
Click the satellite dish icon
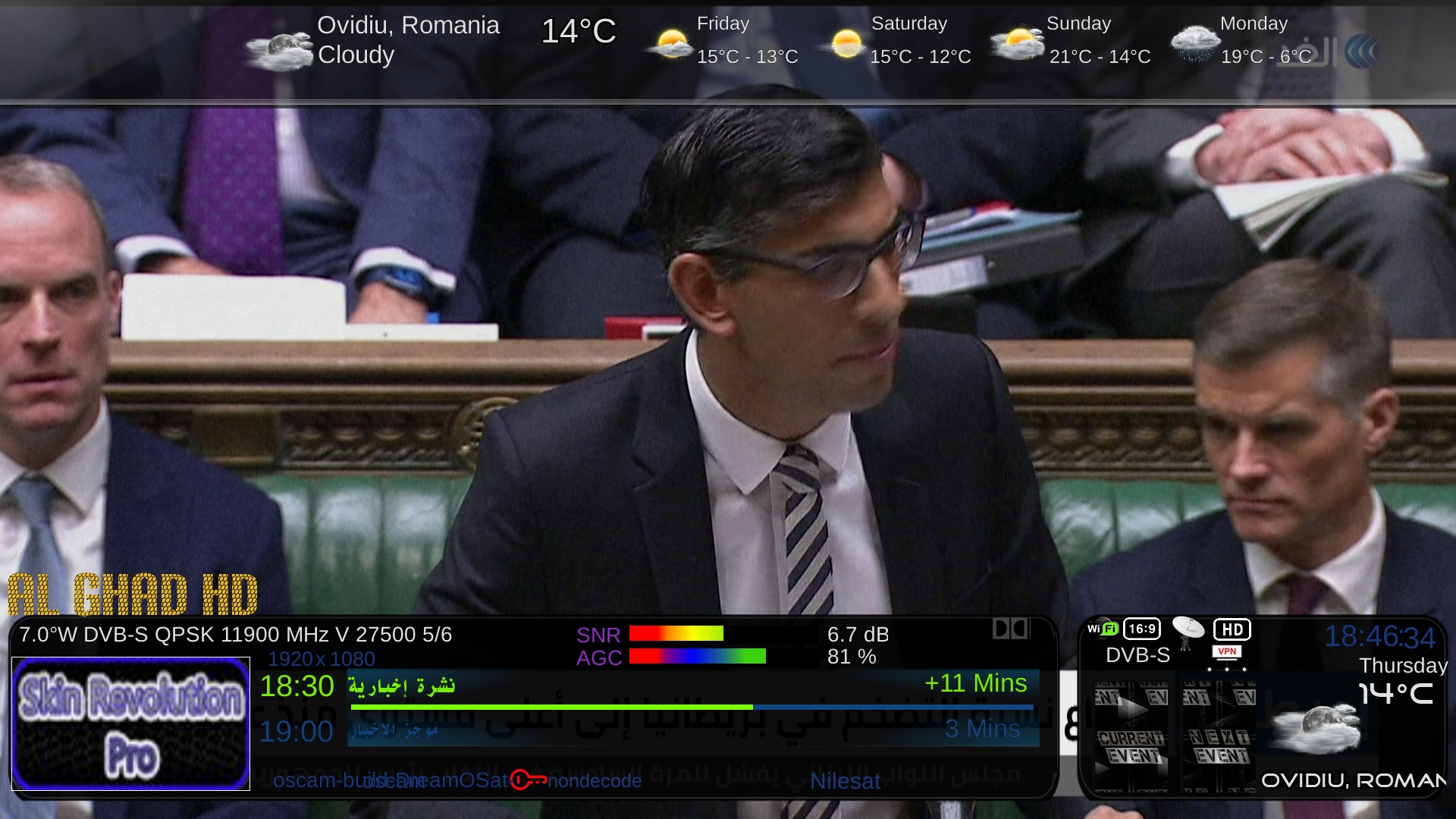(x=1188, y=632)
